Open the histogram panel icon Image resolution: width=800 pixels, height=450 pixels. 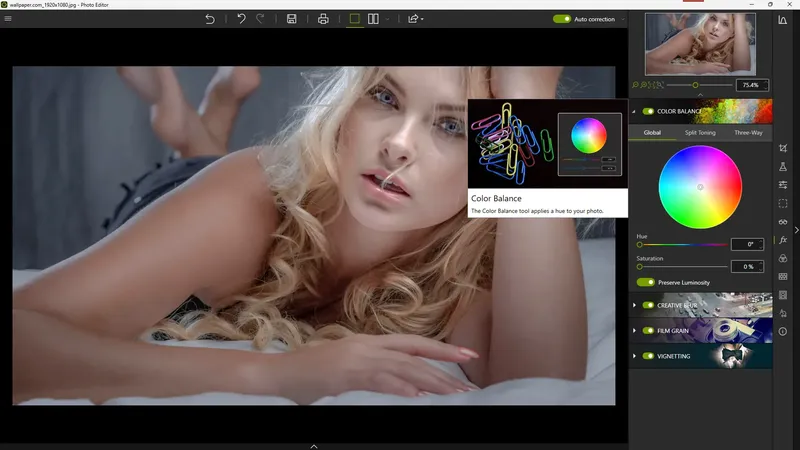tap(783, 20)
